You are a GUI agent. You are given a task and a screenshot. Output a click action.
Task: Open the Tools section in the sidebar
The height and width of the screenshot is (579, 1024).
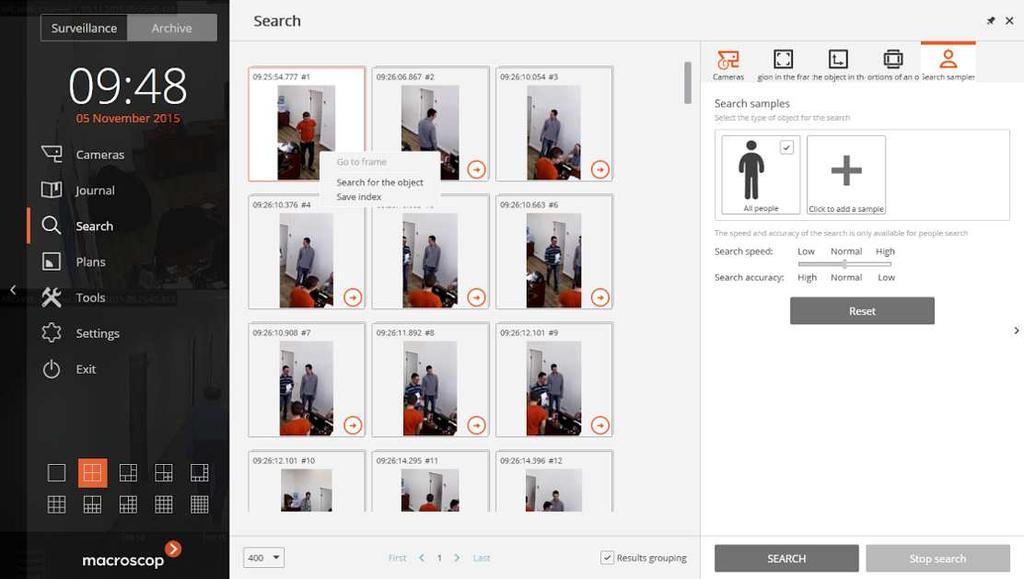[x=73, y=298]
